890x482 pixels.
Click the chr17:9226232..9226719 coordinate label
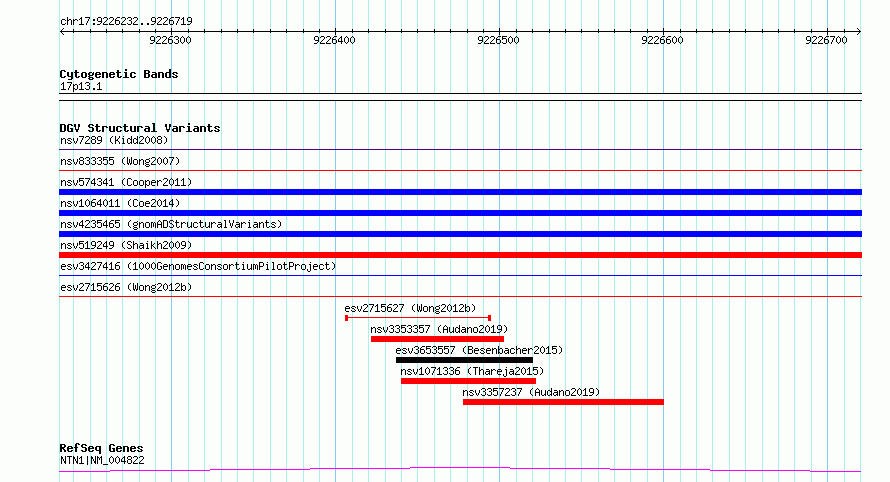[126, 21]
